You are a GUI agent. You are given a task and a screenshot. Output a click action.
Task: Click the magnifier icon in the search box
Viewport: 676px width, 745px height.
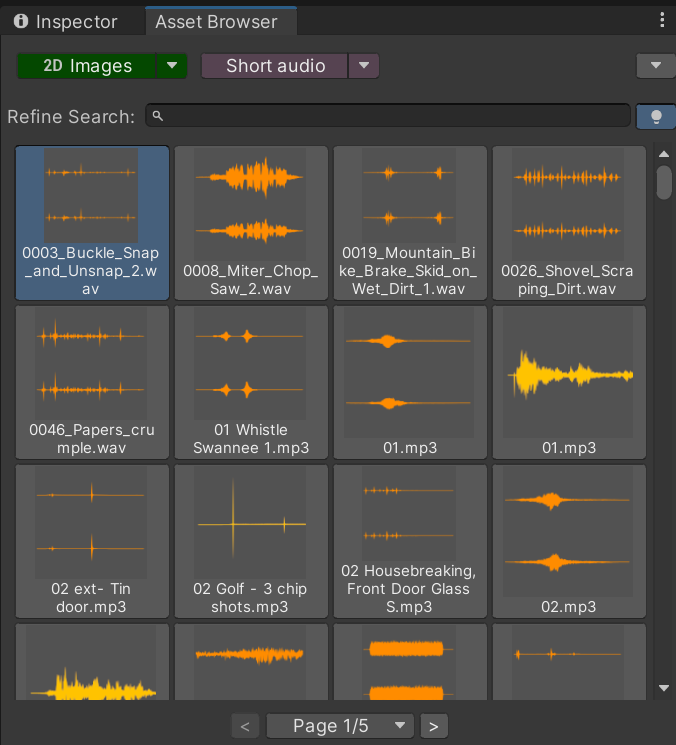click(158, 115)
